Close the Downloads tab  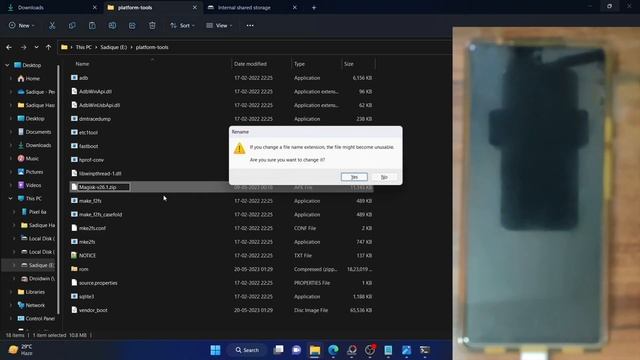click(95, 7)
